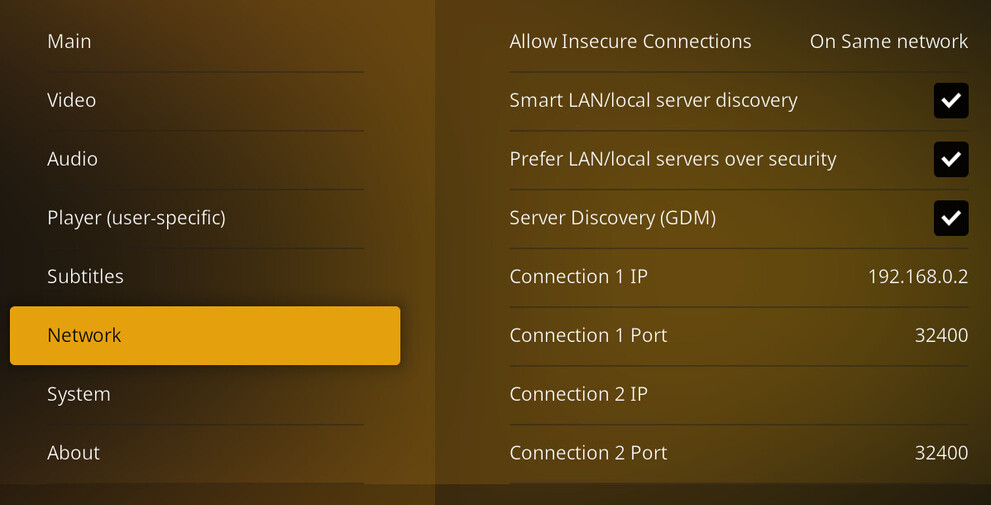Select the empty Connection 2 IP row
The image size is (991, 505).
point(738,394)
